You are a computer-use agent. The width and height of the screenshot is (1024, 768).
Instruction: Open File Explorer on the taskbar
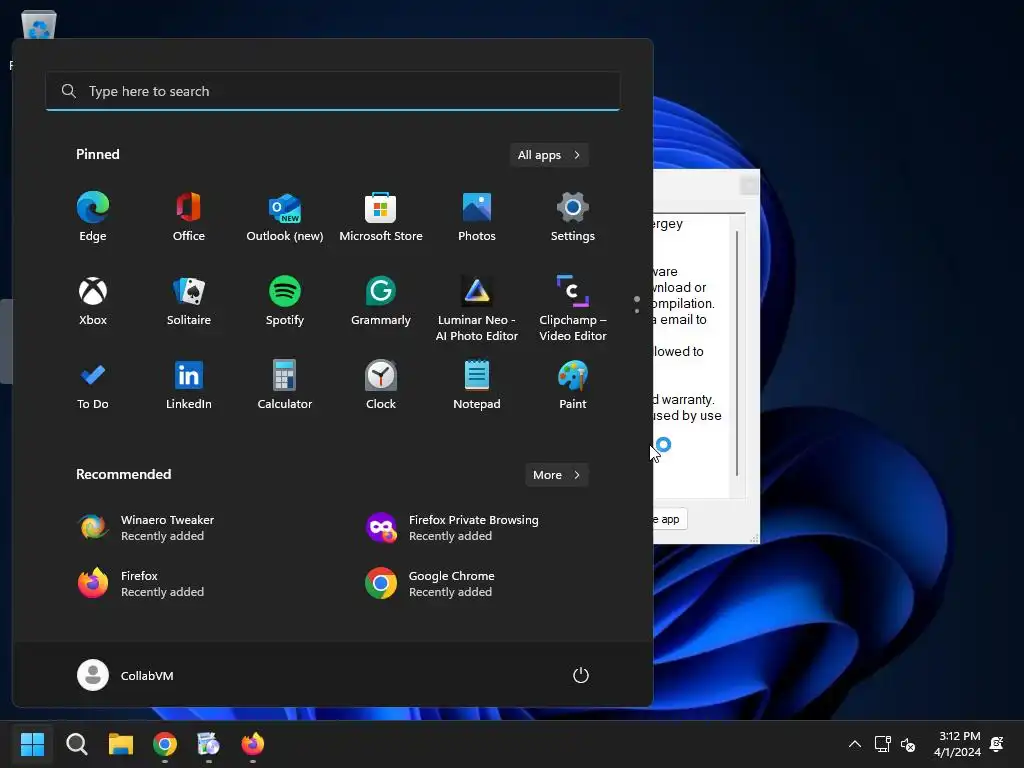pyautogui.click(x=121, y=744)
